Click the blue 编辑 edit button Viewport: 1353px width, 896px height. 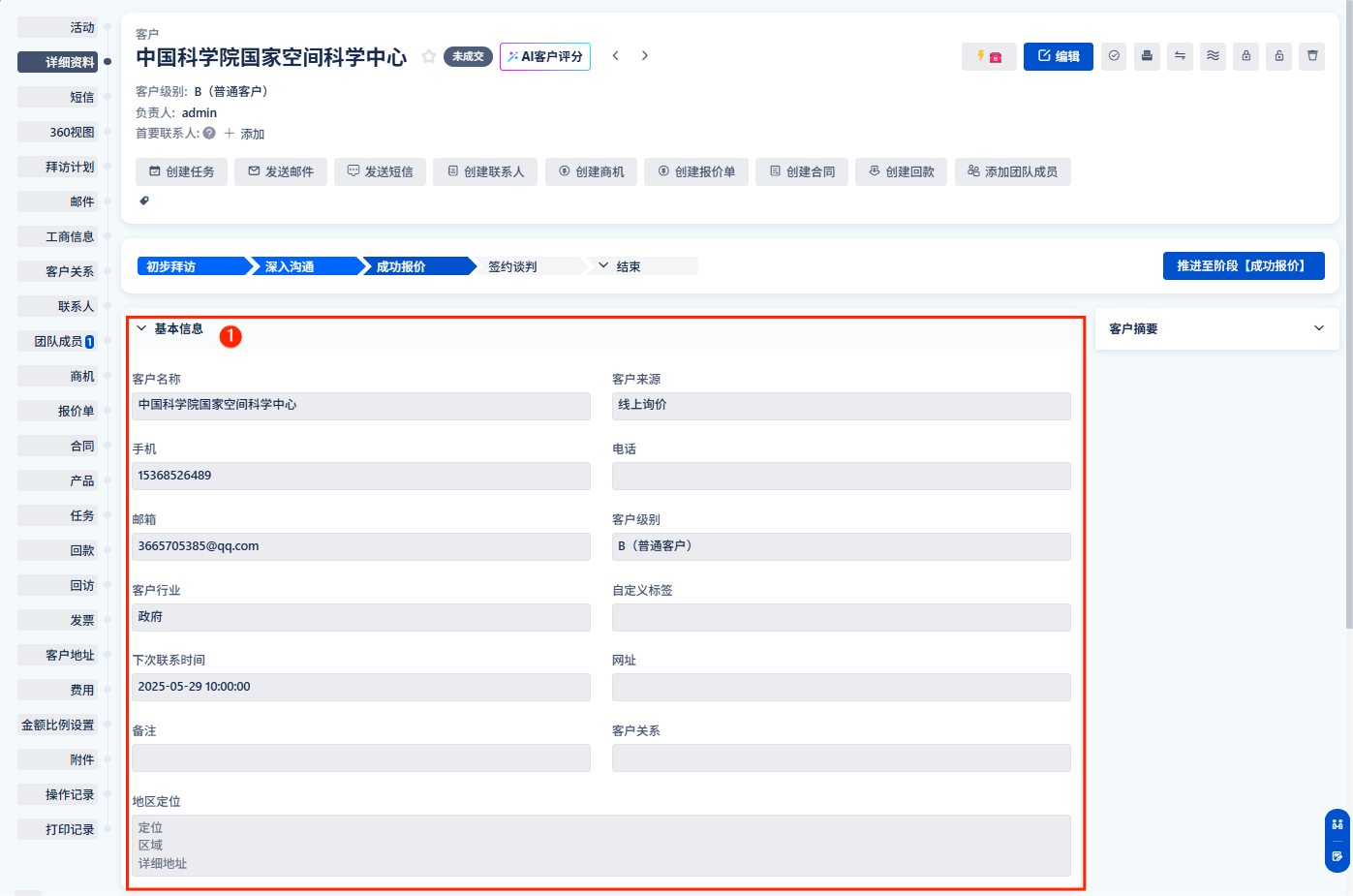pos(1059,56)
